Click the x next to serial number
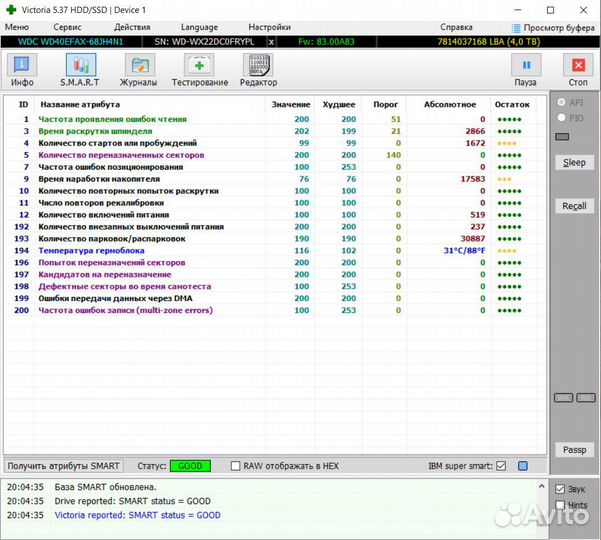Screen dimensions: 601x540 [272, 42]
